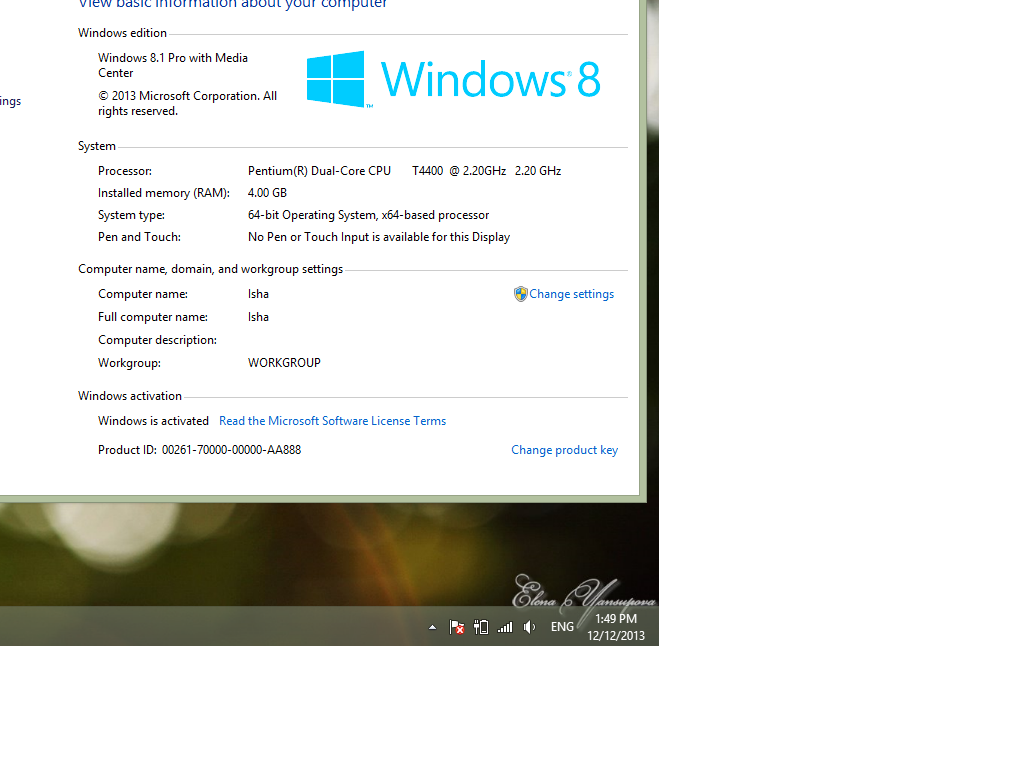Screen dimensions: 1024x768
Task: Click the WORKGROUP value
Action: [284, 363]
